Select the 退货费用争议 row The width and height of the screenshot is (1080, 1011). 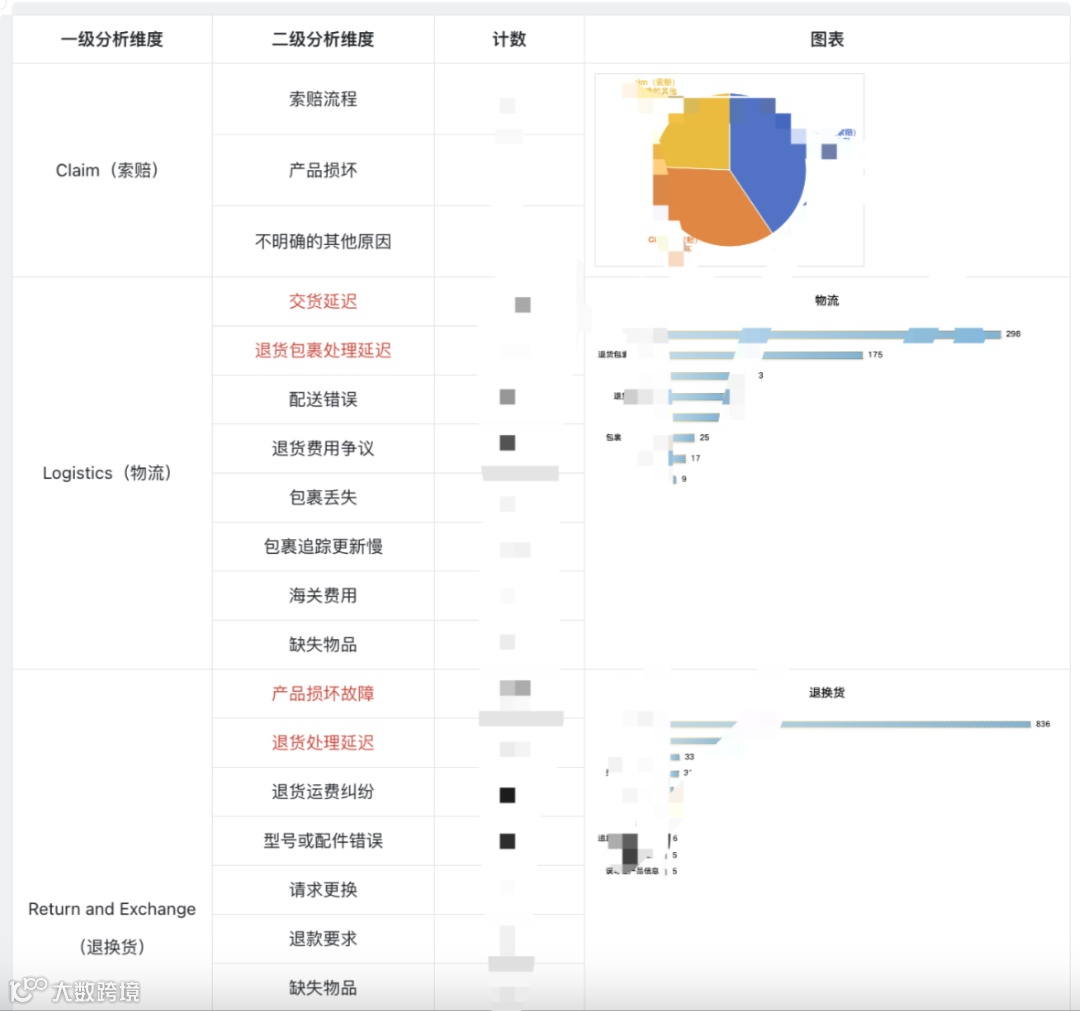(323, 448)
